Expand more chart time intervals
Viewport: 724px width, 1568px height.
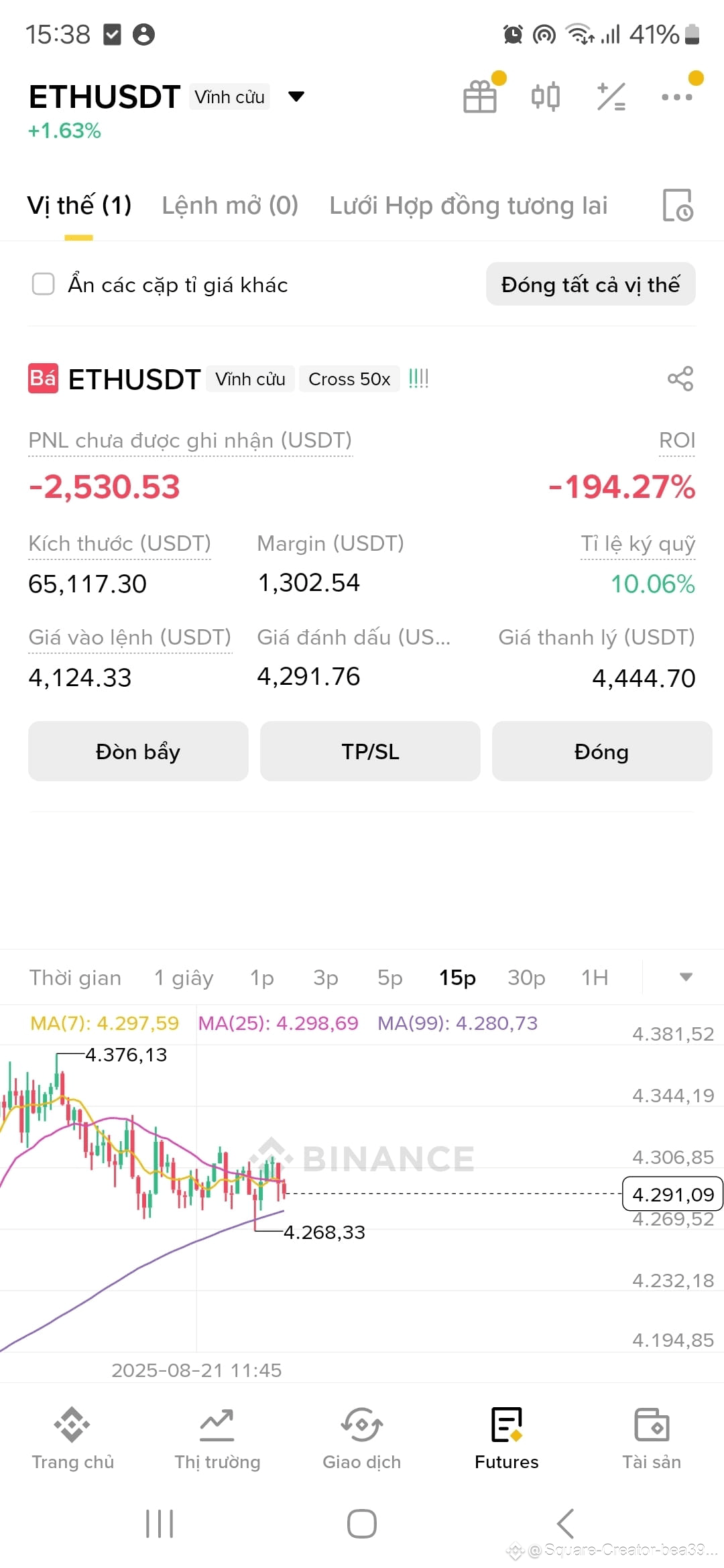tap(686, 977)
